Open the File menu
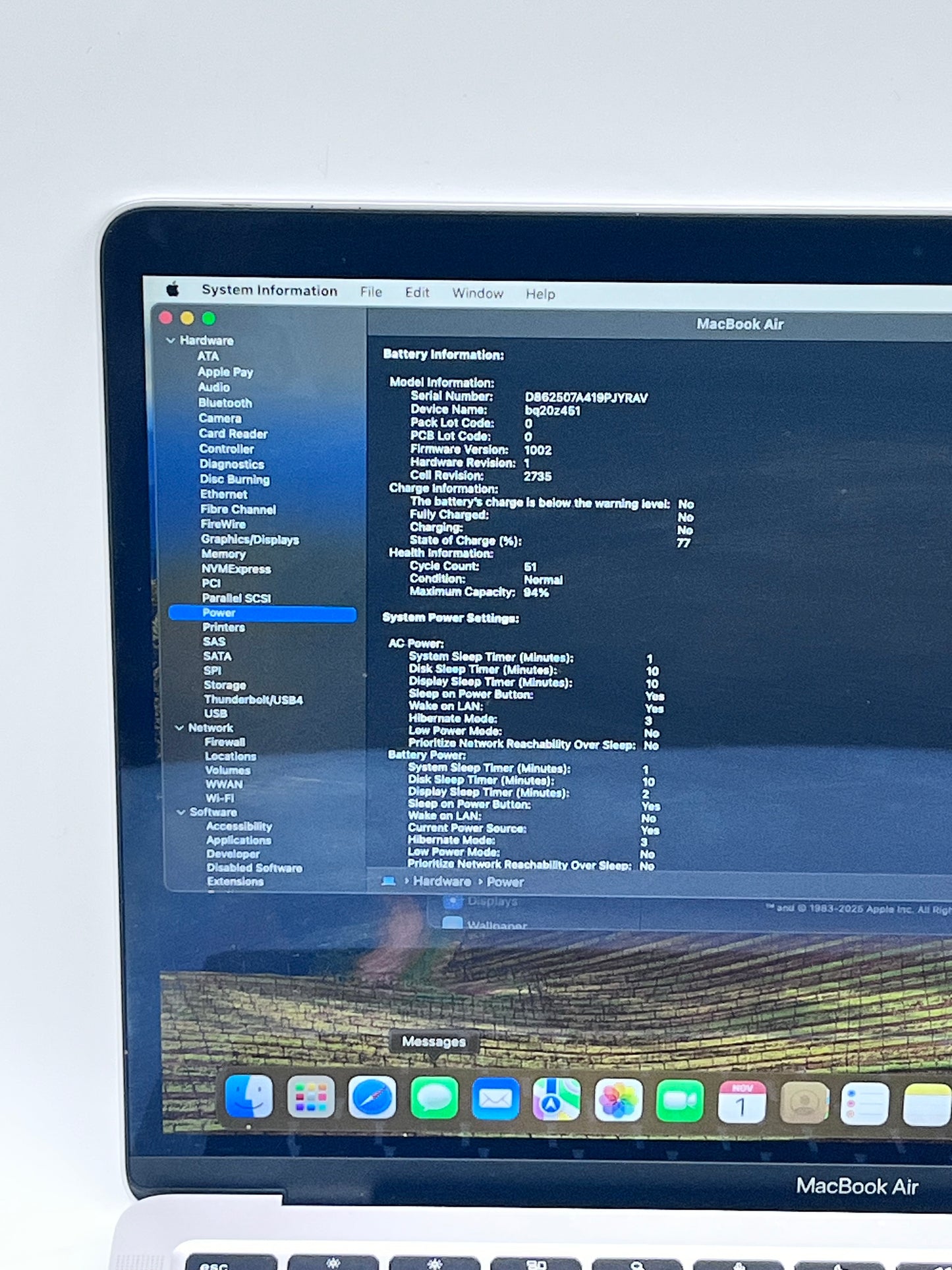952x1270 pixels. point(371,291)
